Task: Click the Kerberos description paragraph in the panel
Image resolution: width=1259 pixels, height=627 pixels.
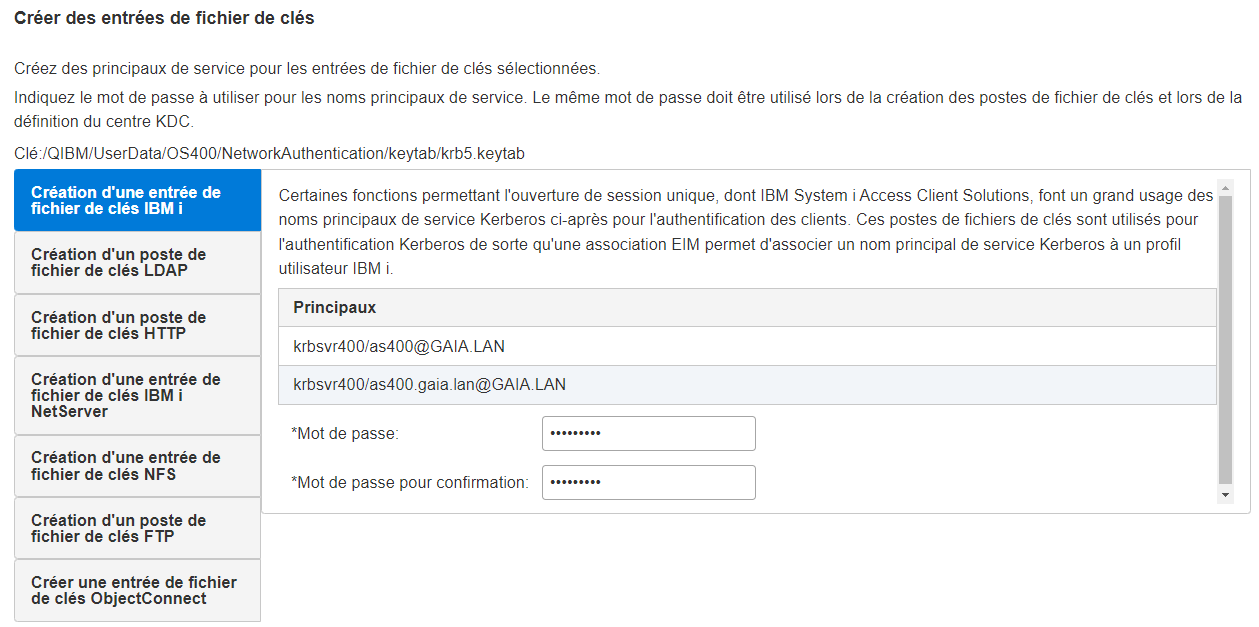Action: point(746,233)
